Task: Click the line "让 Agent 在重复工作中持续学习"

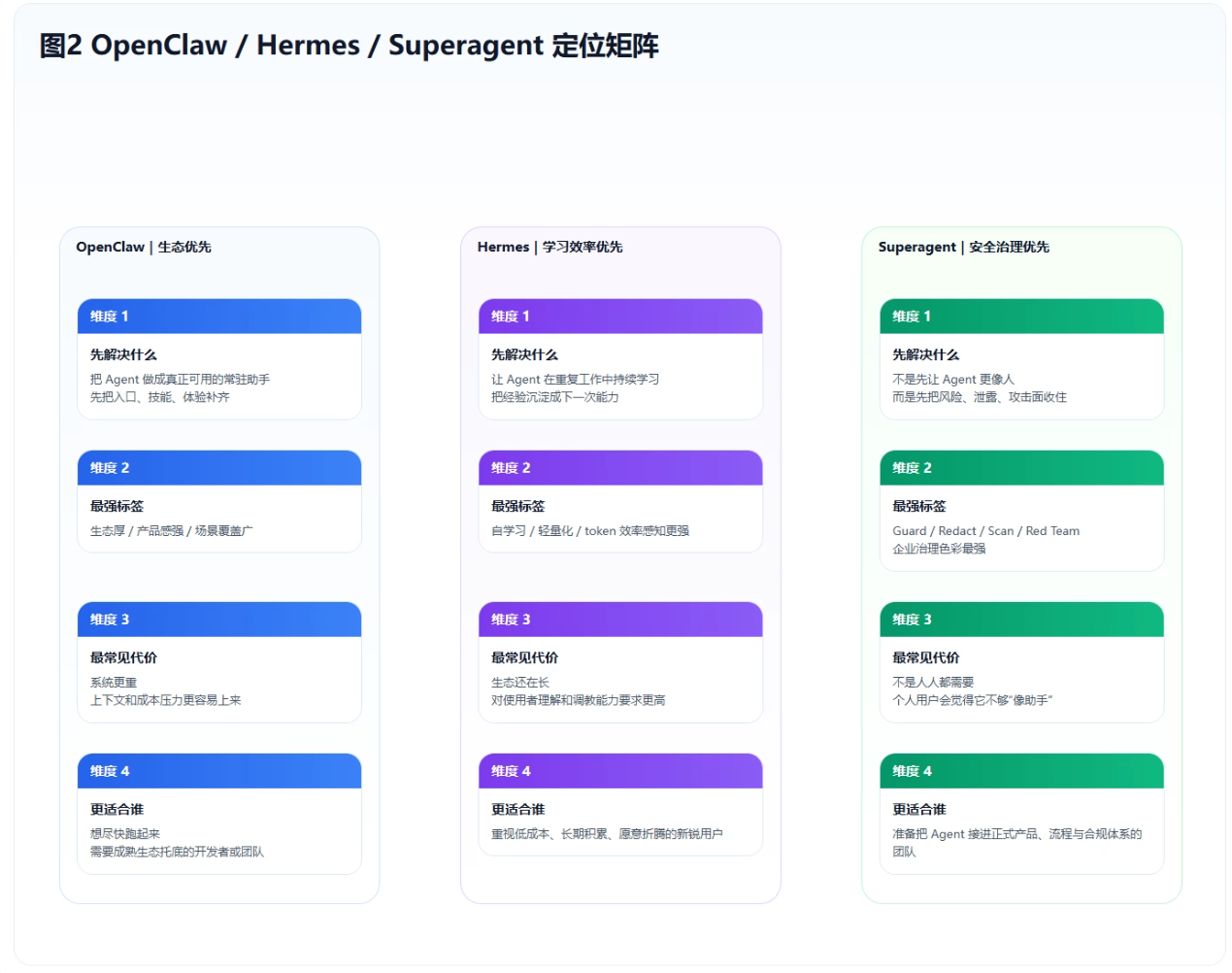Action: tap(575, 380)
